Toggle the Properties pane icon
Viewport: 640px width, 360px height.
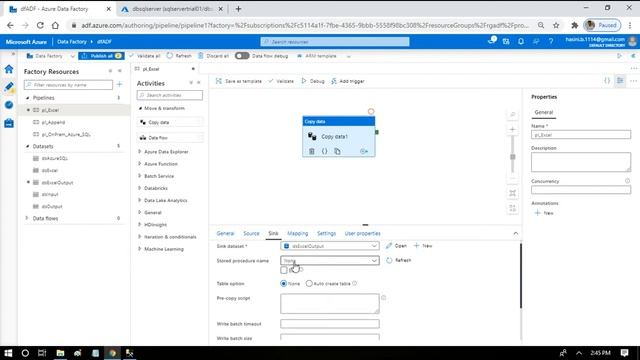[x=620, y=81]
